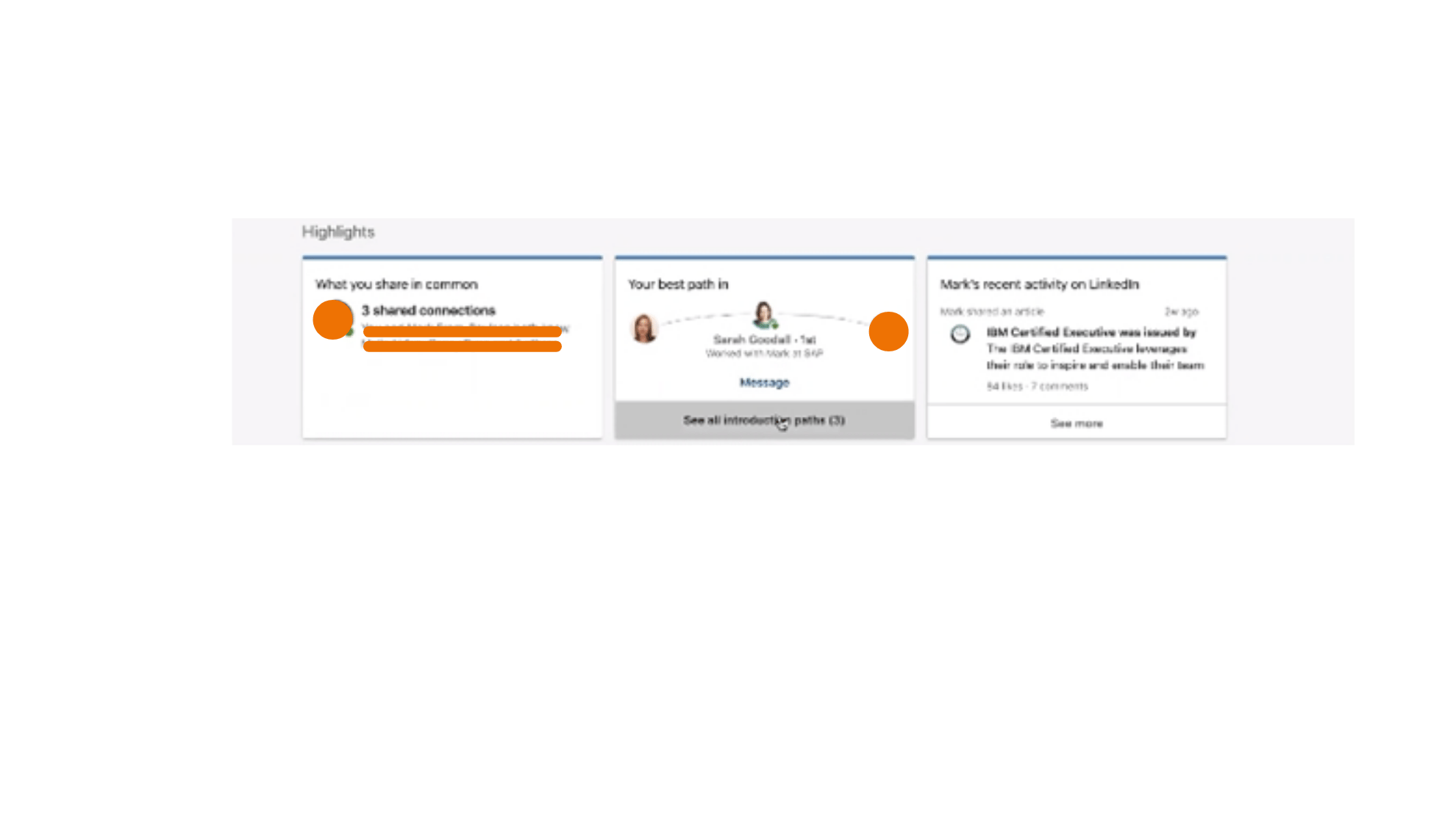This screenshot has width=1456, height=816.
Task: Click the first orange redacted text line
Action: point(463,332)
